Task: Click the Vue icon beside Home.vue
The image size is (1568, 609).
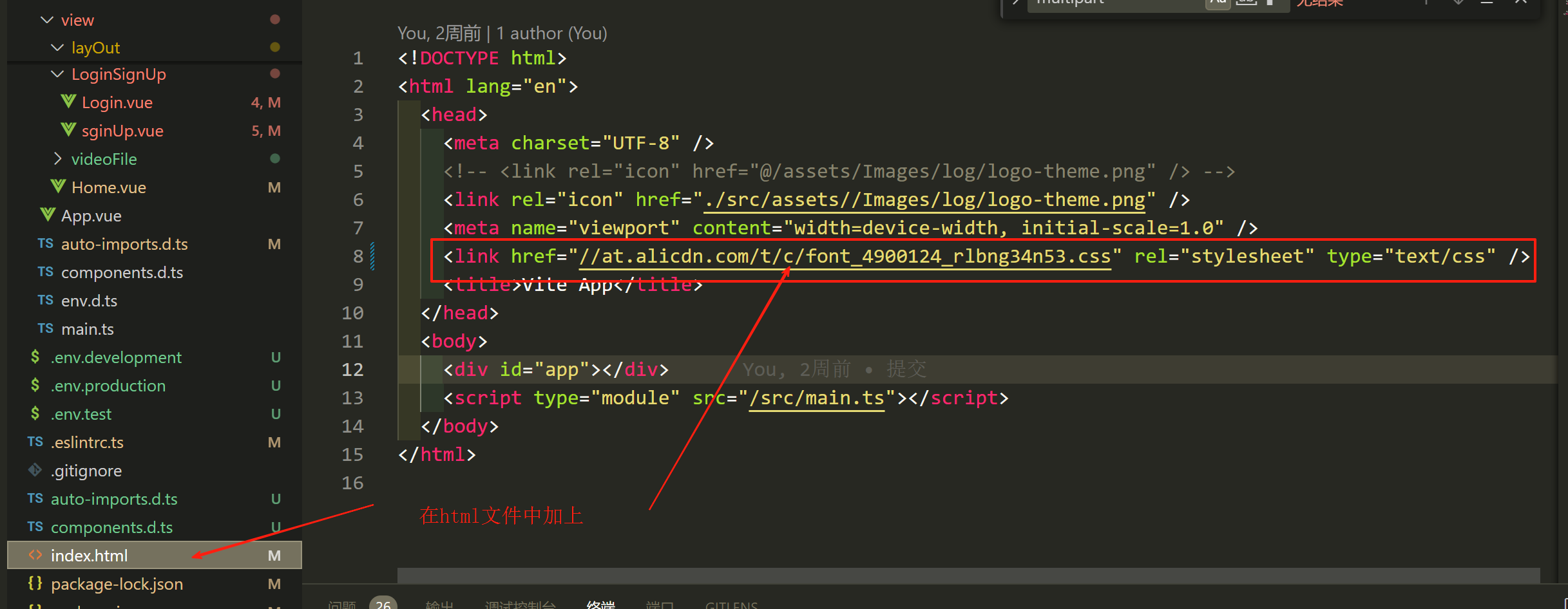Action: click(58, 187)
